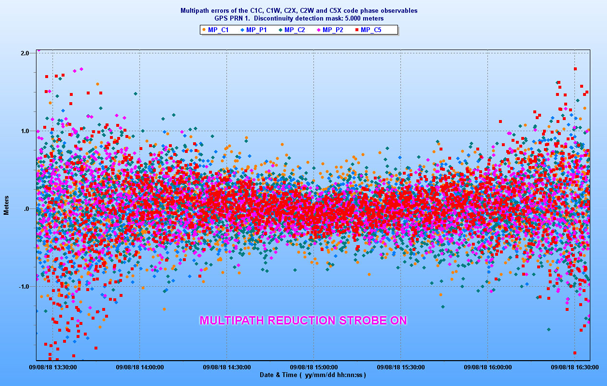Click the 1.0 y-axis tick label

pyautogui.click(x=25, y=131)
